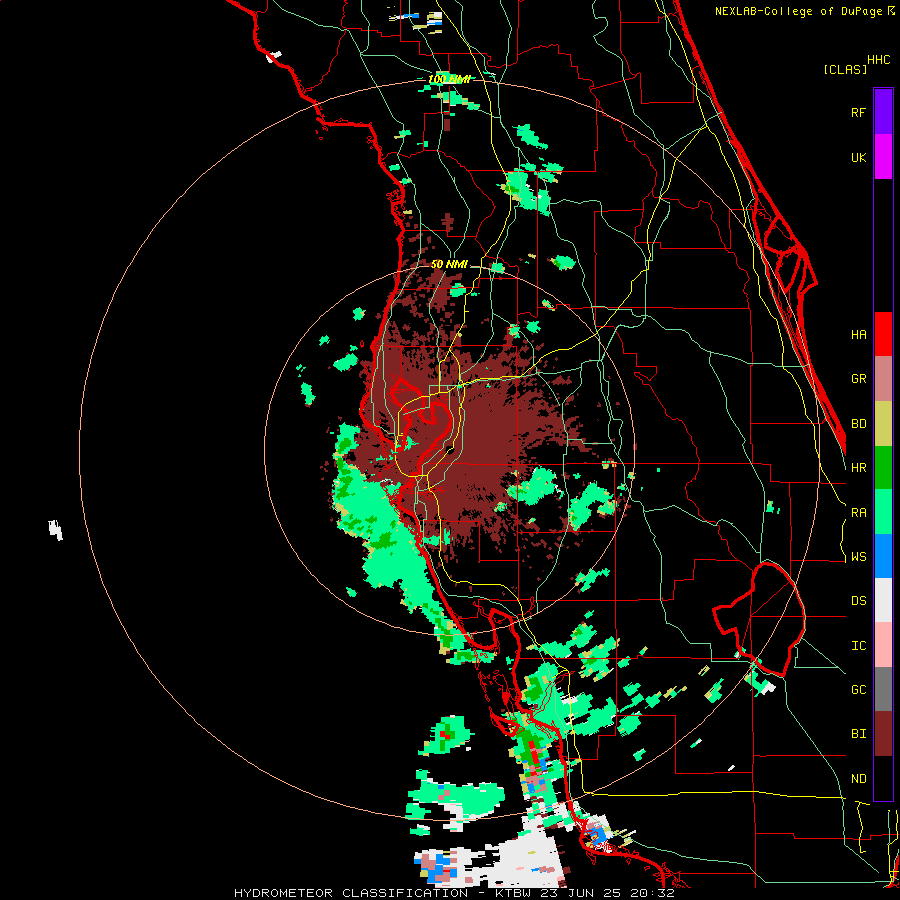Click the ND legend label

tap(858, 779)
